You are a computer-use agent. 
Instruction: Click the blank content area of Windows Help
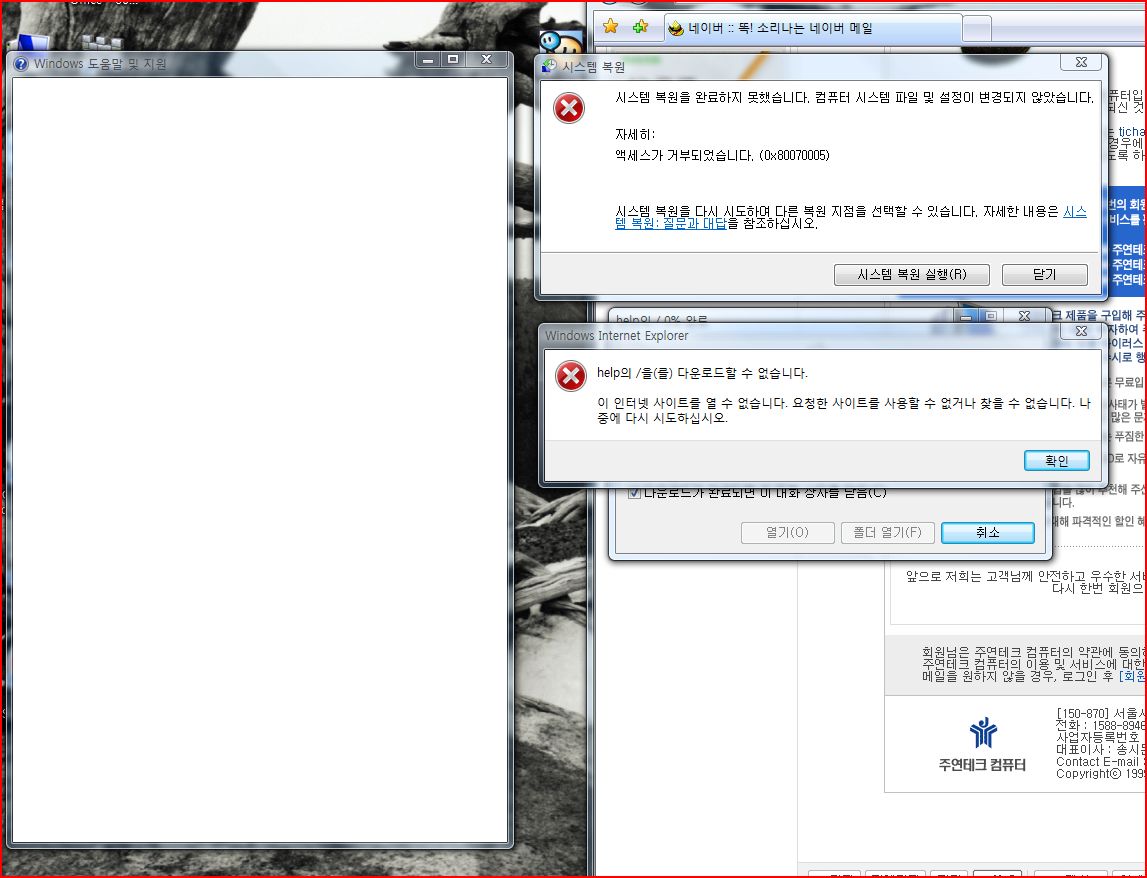pos(260,459)
